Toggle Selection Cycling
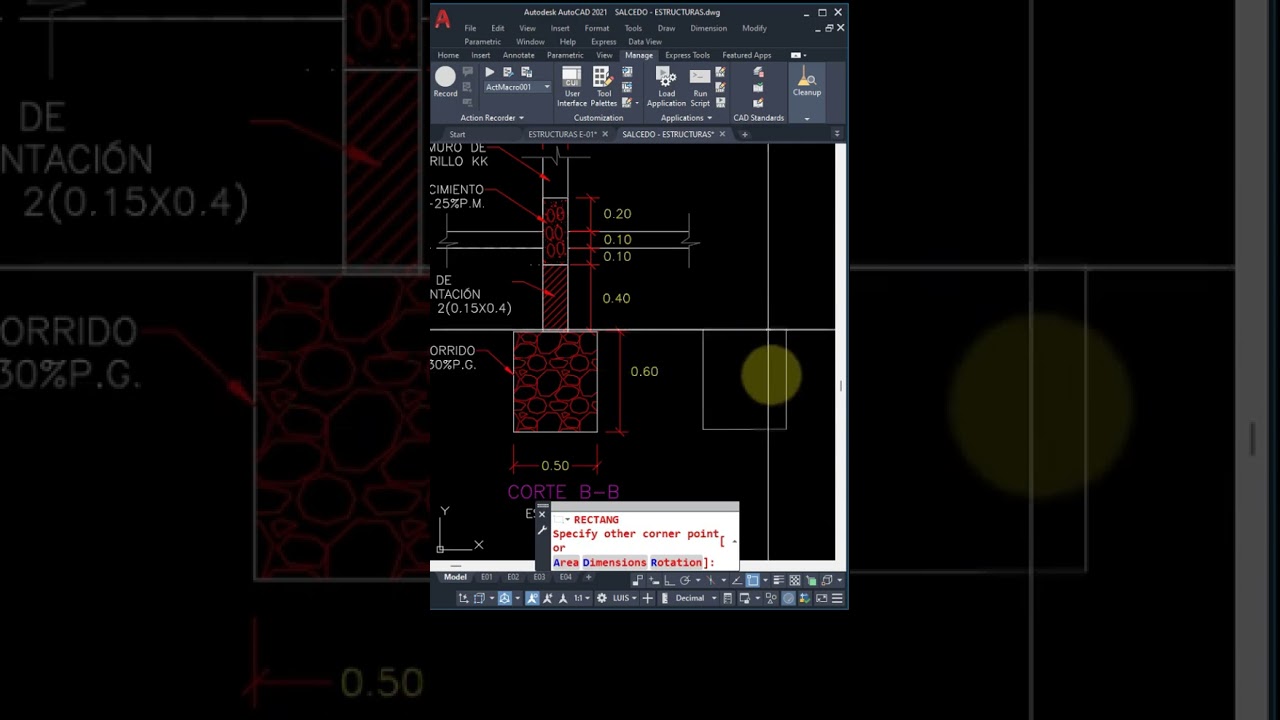This screenshot has width=1280, height=720. pyautogui.click(x=811, y=580)
